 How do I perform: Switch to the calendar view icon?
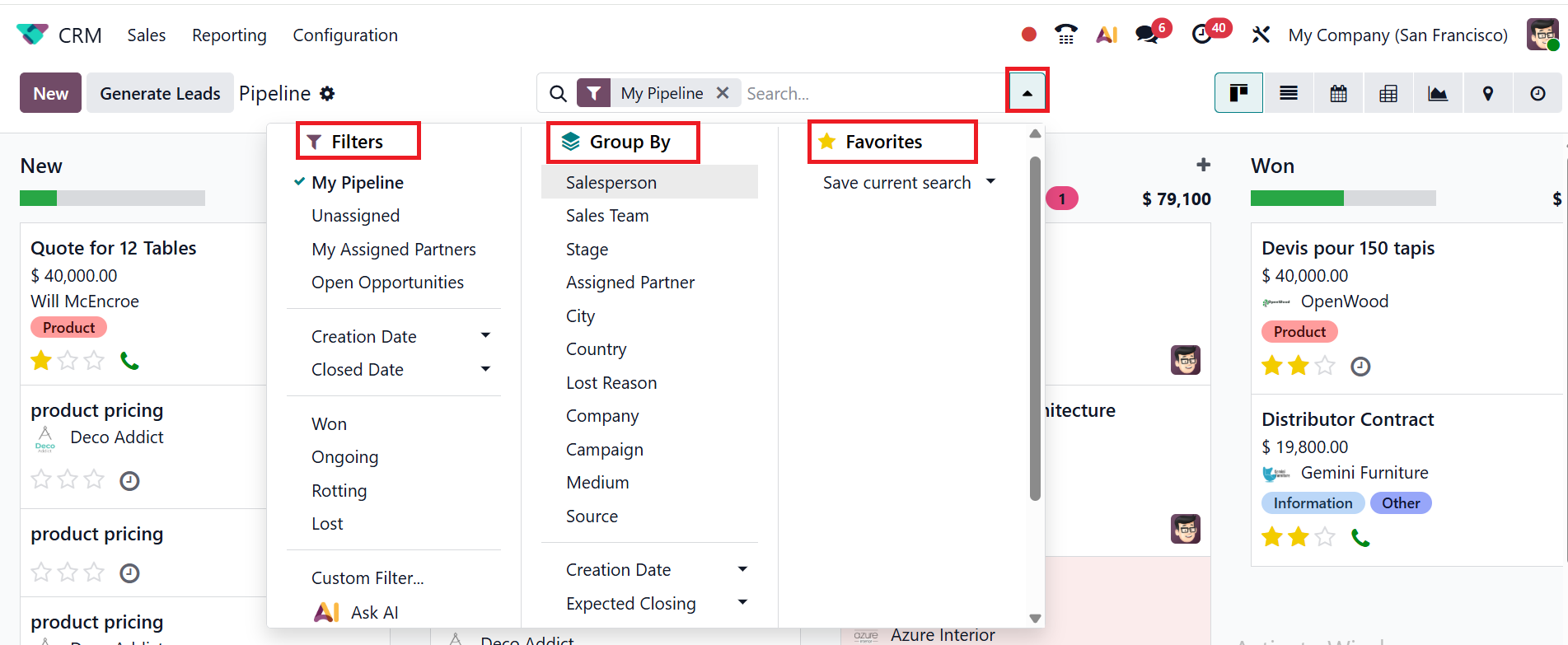(1338, 93)
